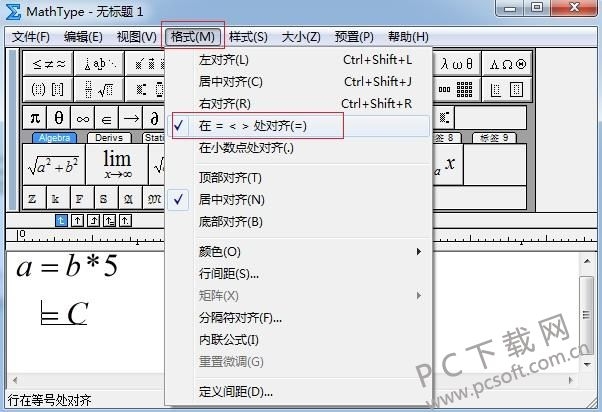Choose 内联公式(I) menu entry

(298, 340)
